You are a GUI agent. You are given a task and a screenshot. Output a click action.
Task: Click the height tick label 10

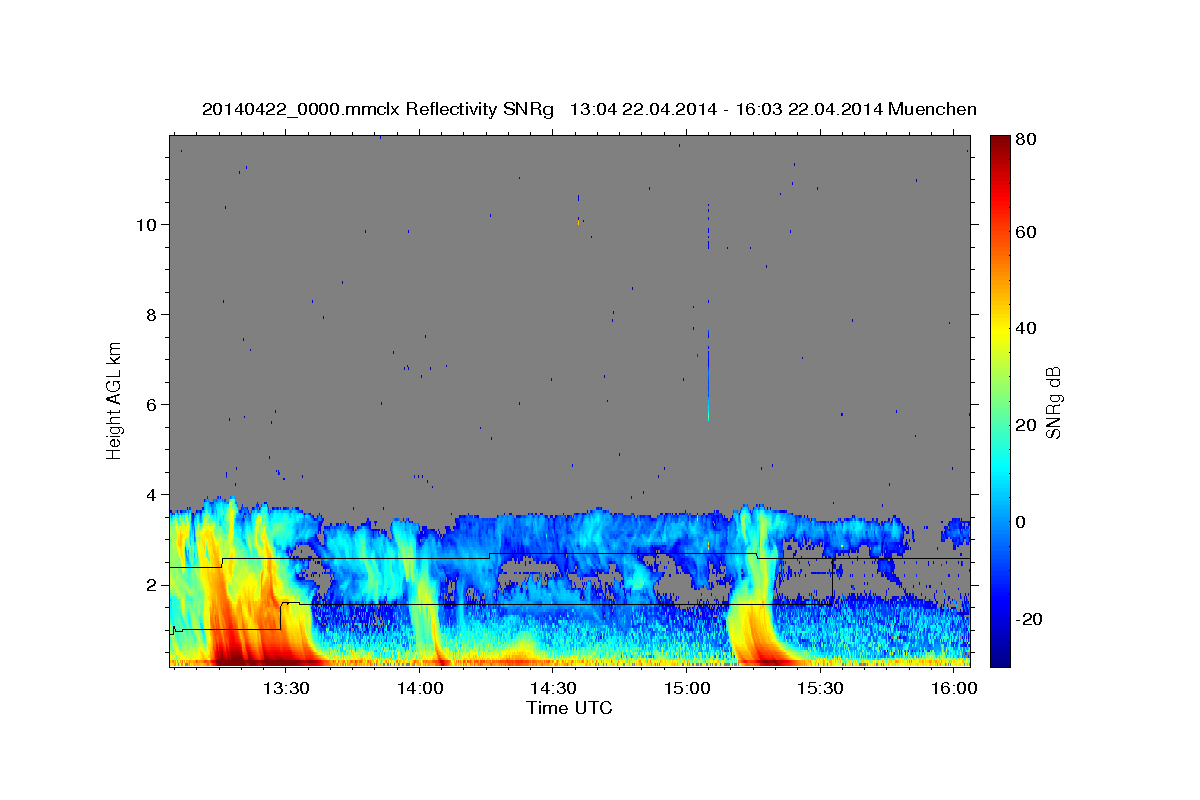149,224
